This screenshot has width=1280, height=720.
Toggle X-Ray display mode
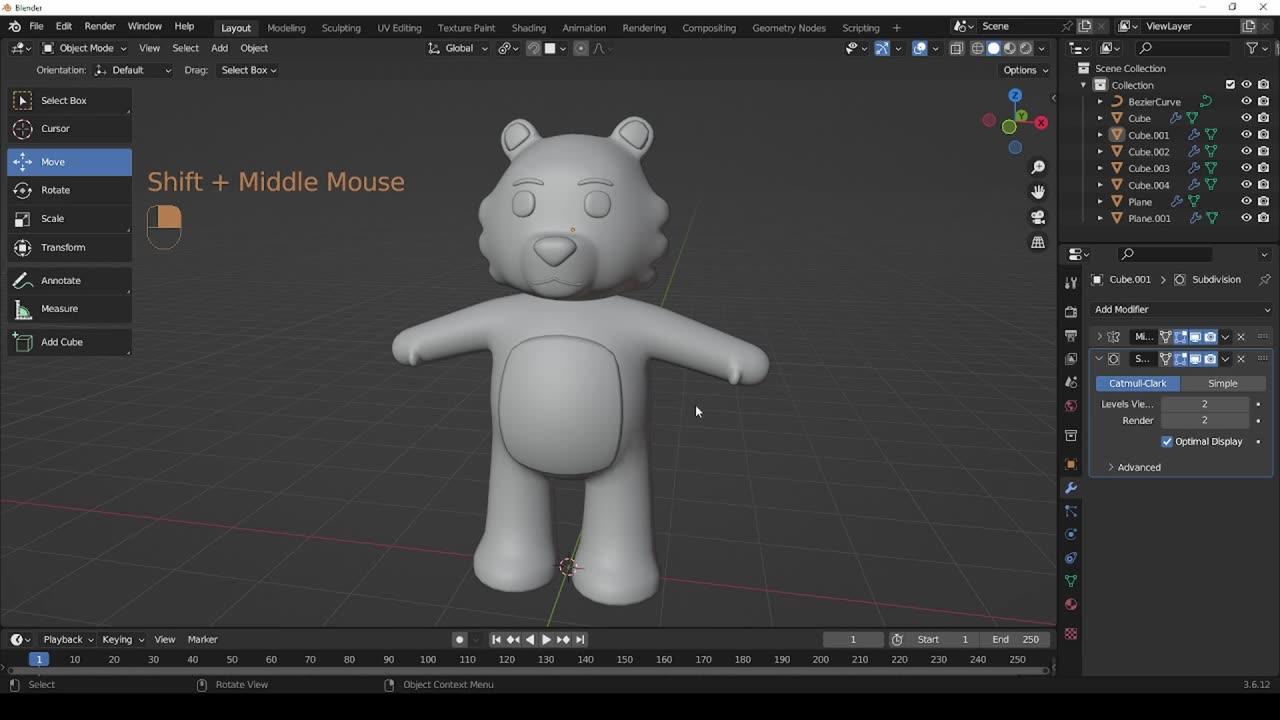point(957,48)
